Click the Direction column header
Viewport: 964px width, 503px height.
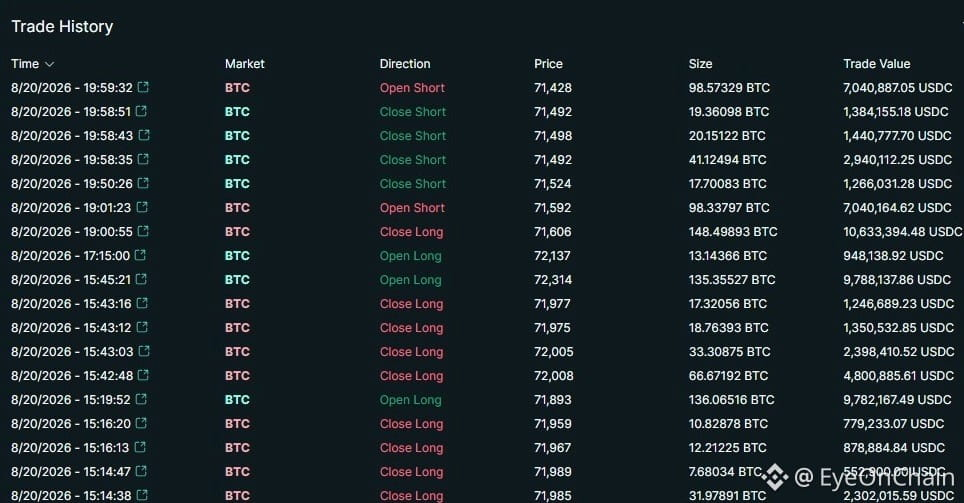(405, 64)
